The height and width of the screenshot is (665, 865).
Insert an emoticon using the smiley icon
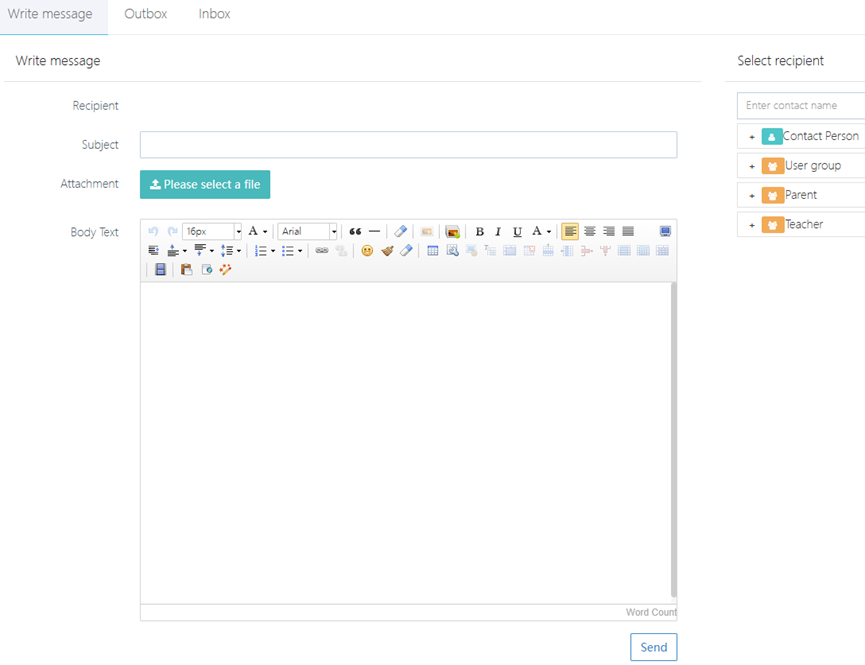tap(367, 251)
